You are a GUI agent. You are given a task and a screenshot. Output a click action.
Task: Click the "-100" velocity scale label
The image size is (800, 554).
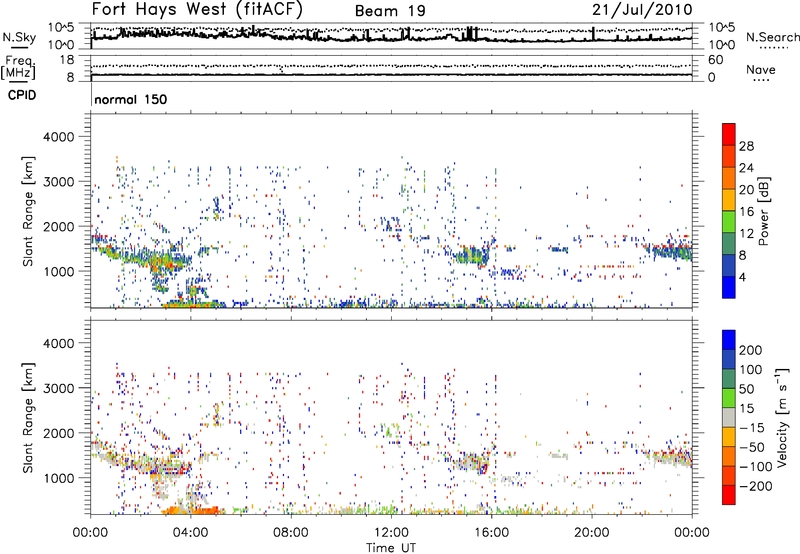pyautogui.click(x=754, y=467)
